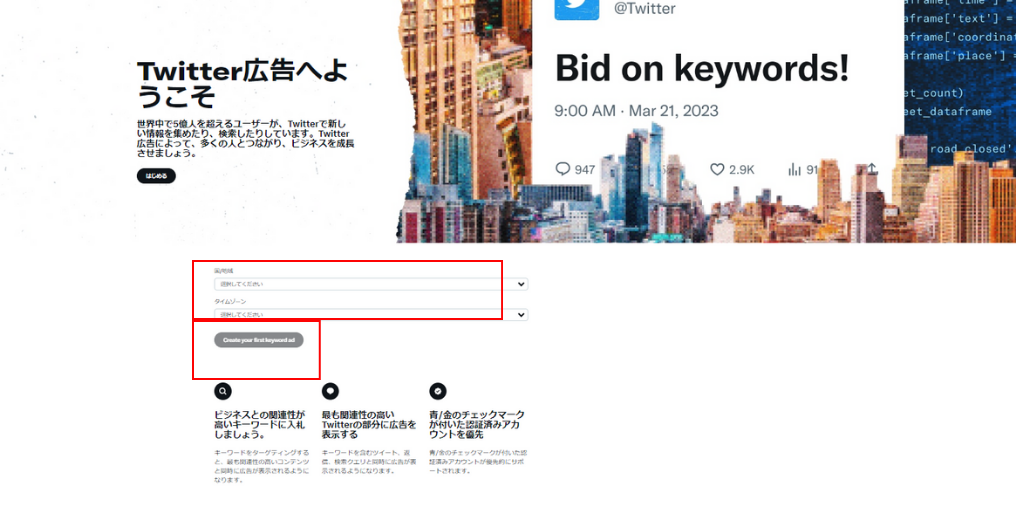The image size is (1016, 520).
Task: Click the magnifying glass search feature icon
Action: click(x=223, y=391)
